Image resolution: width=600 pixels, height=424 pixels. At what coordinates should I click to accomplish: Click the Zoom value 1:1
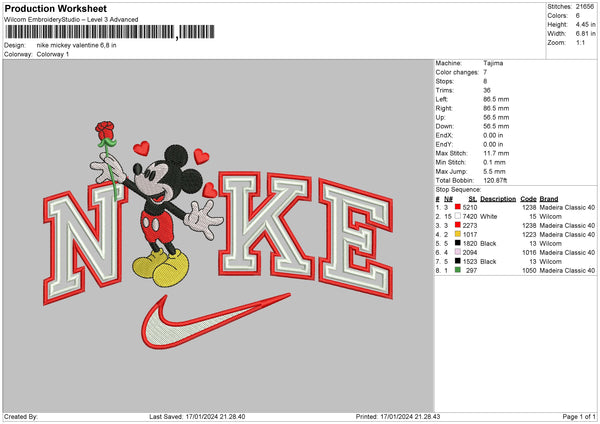[580, 42]
